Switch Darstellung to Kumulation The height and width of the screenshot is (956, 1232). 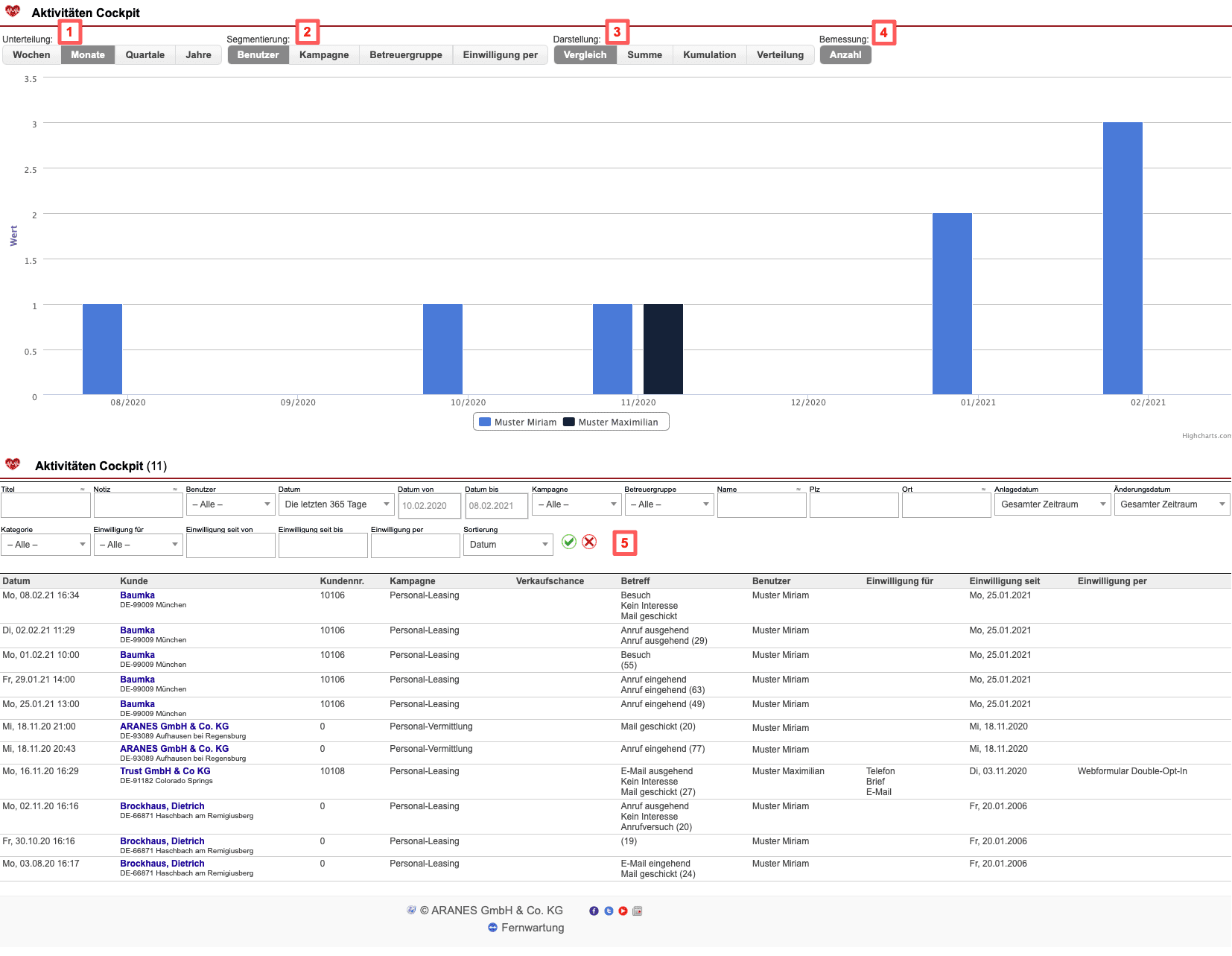[709, 54]
